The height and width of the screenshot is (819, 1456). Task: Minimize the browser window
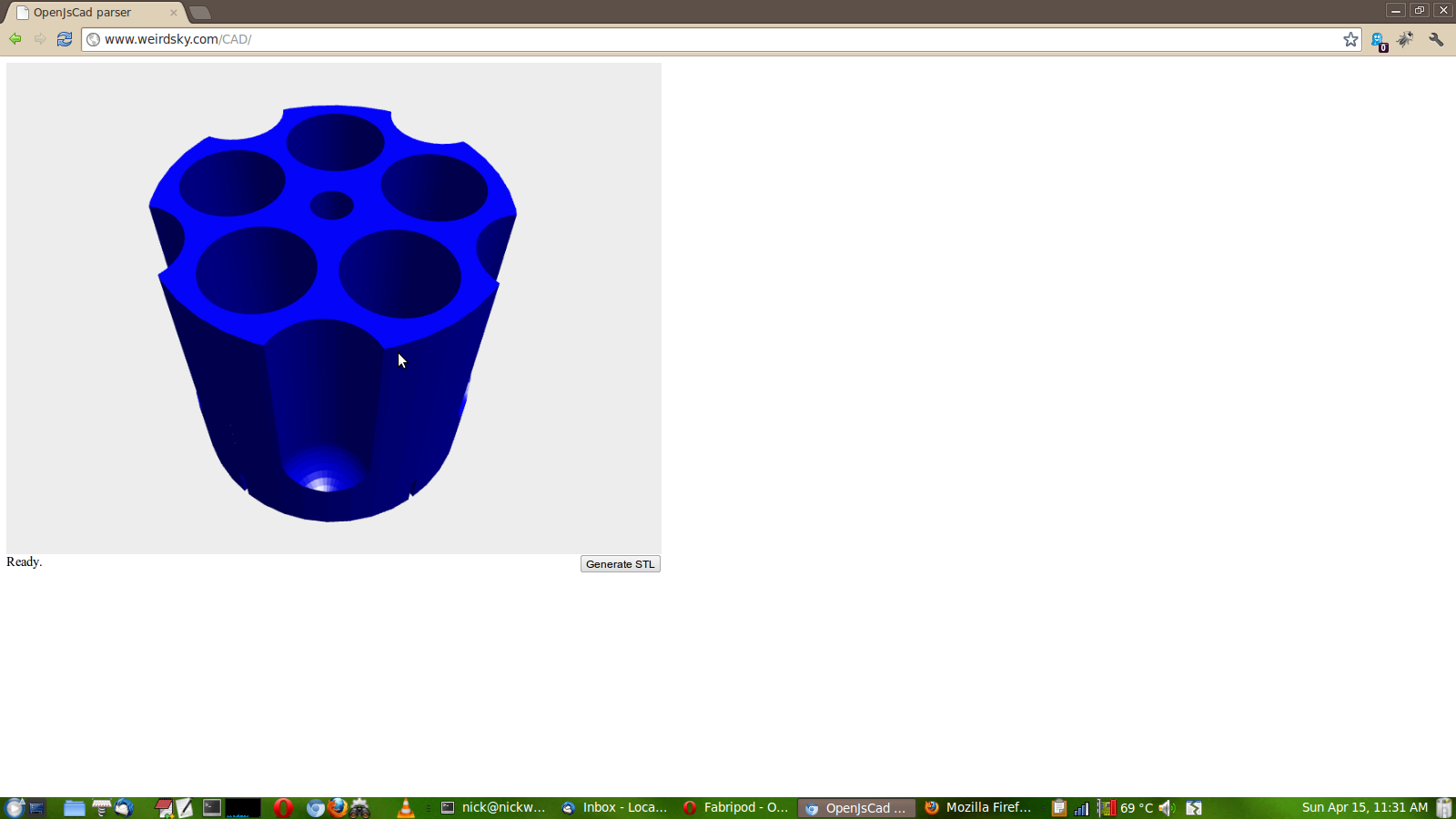[x=1396, y=10]
